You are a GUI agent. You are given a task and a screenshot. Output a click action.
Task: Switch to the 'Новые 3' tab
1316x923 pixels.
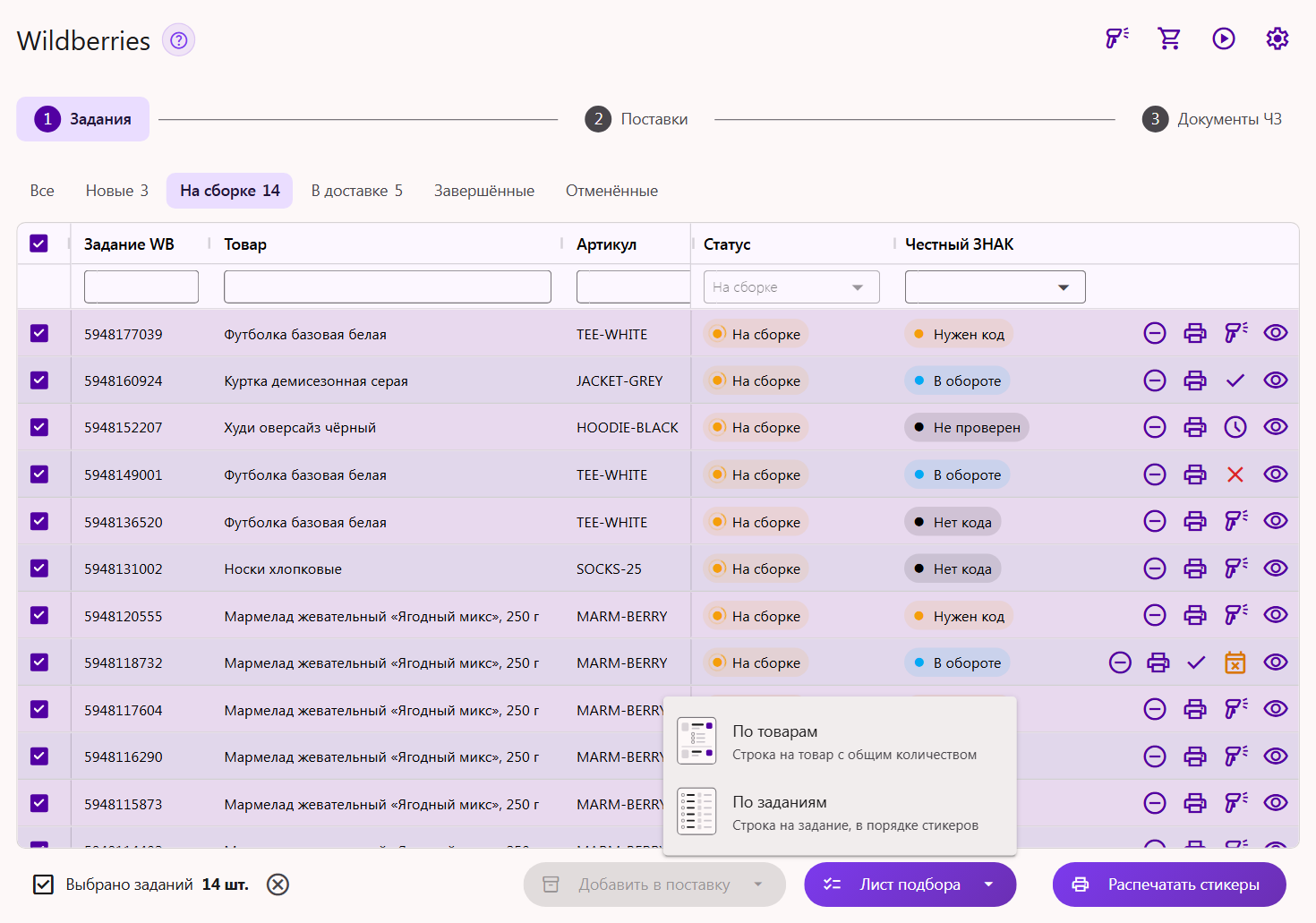pyautogui.click(x=117, y=191)
